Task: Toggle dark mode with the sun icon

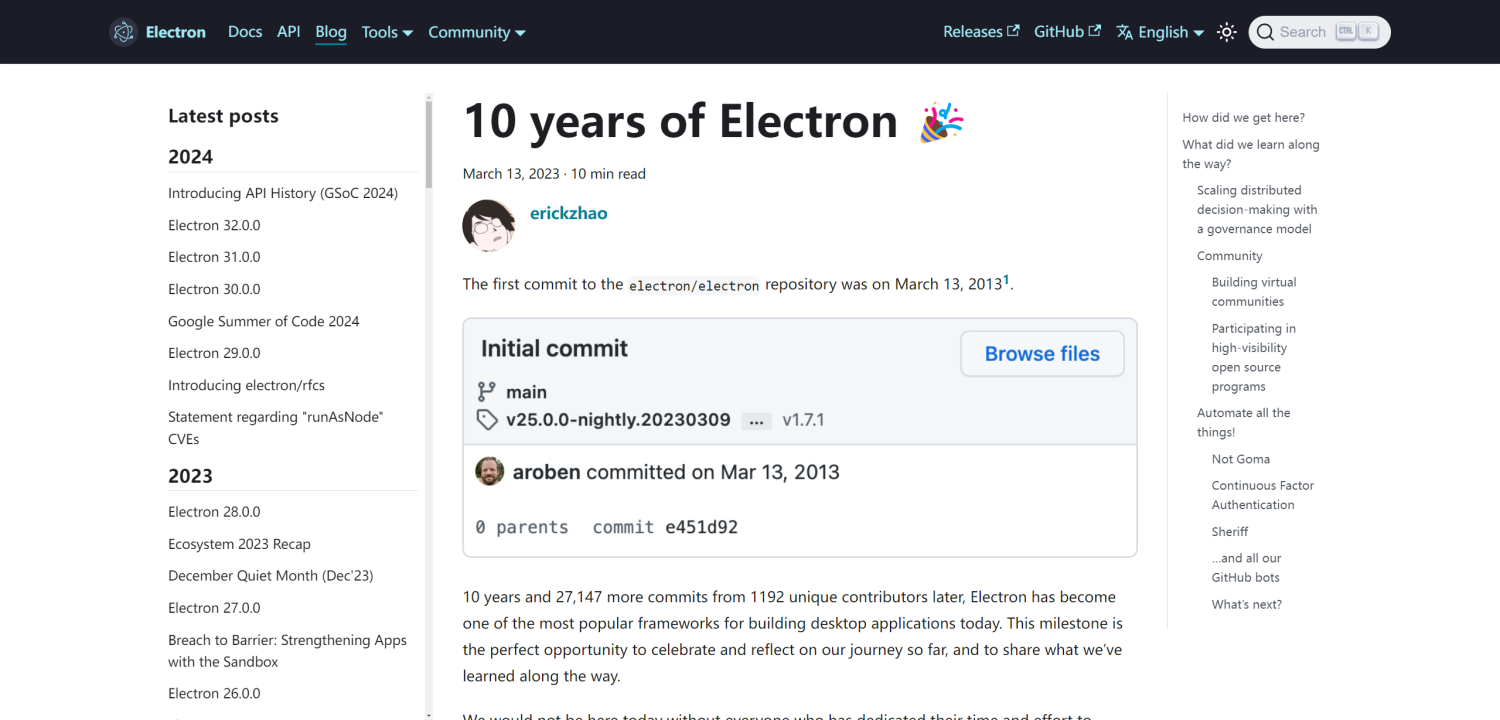Action: tap(1226, 31)
